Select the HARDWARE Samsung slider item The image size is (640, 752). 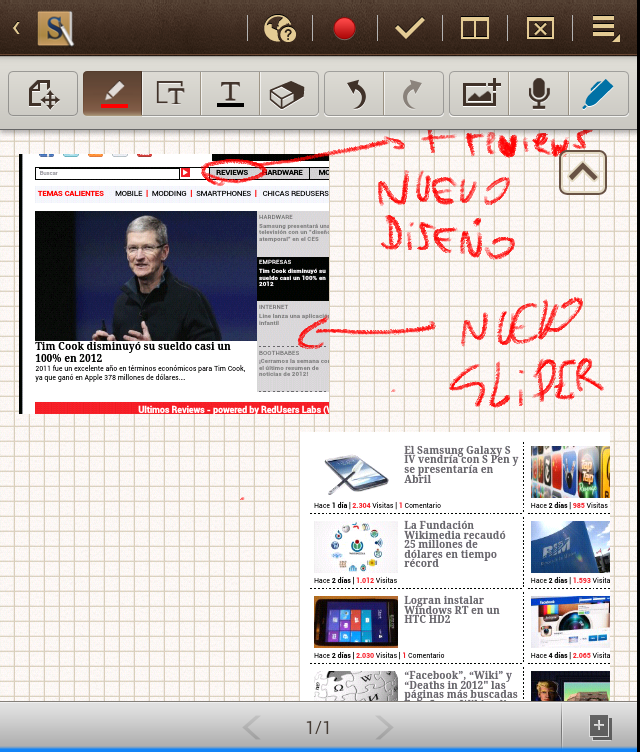click(x=293, y=233)
